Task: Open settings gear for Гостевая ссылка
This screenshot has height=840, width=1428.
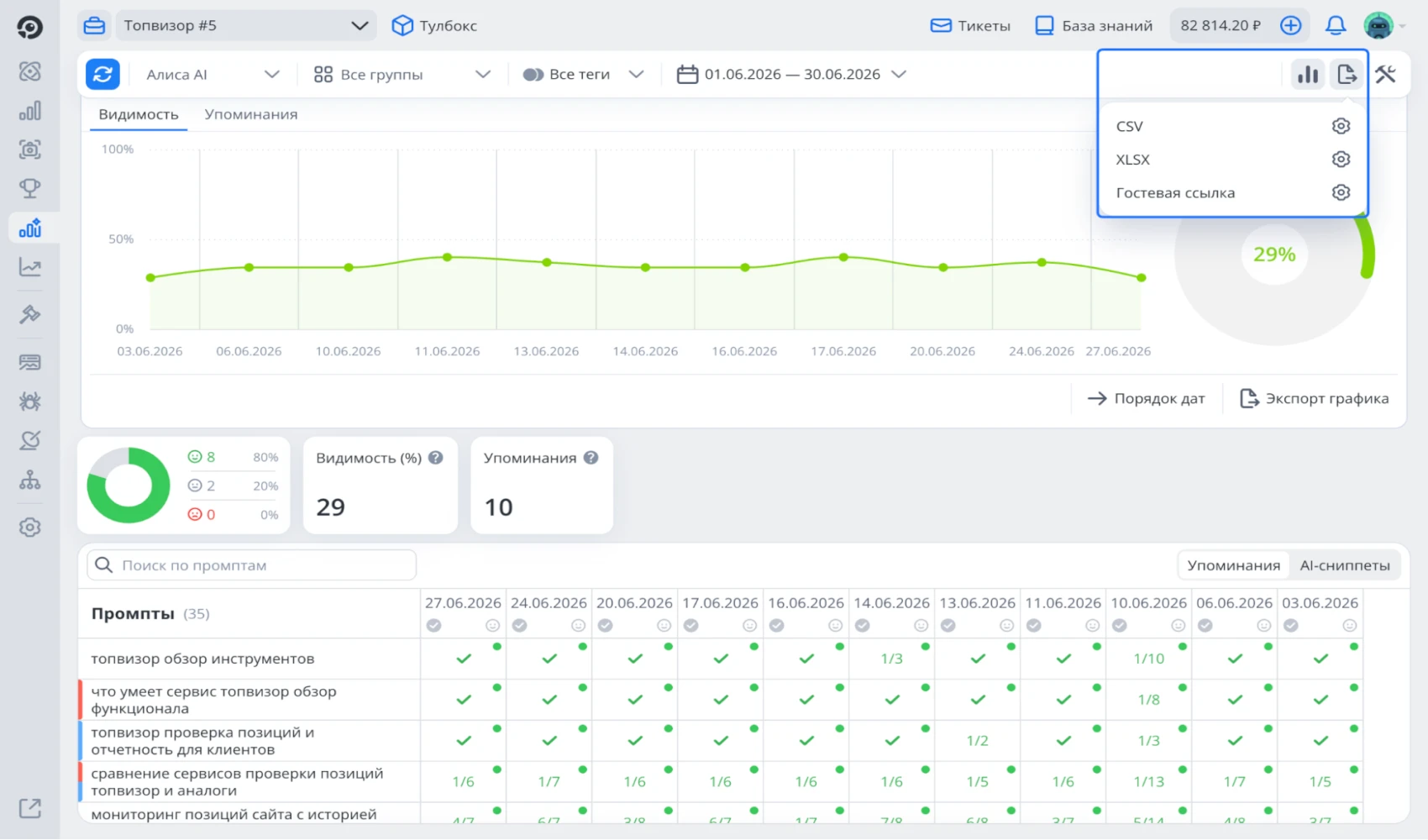Action: [1341, 192]
